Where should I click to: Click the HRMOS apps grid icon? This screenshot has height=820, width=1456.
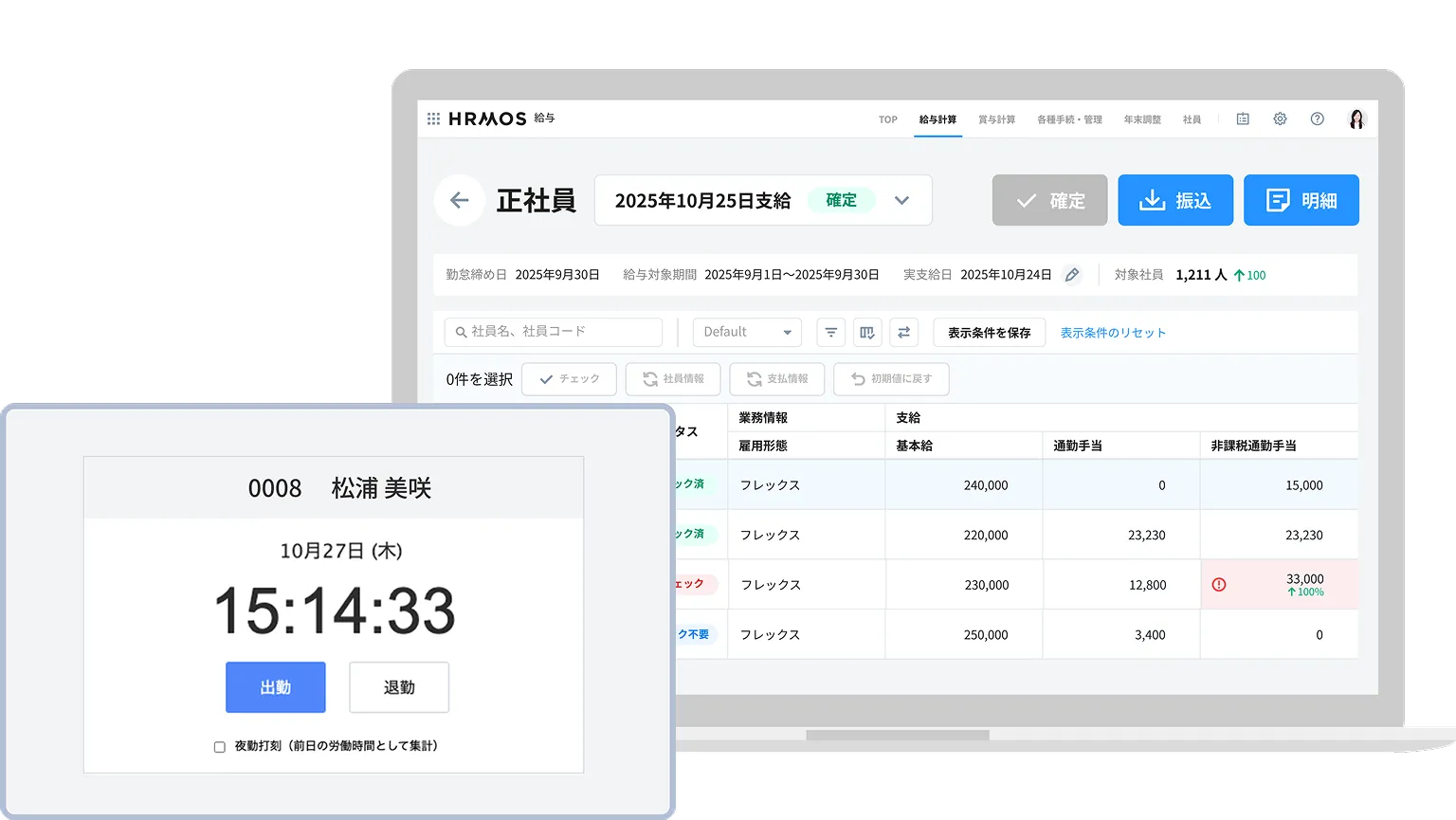433,118
